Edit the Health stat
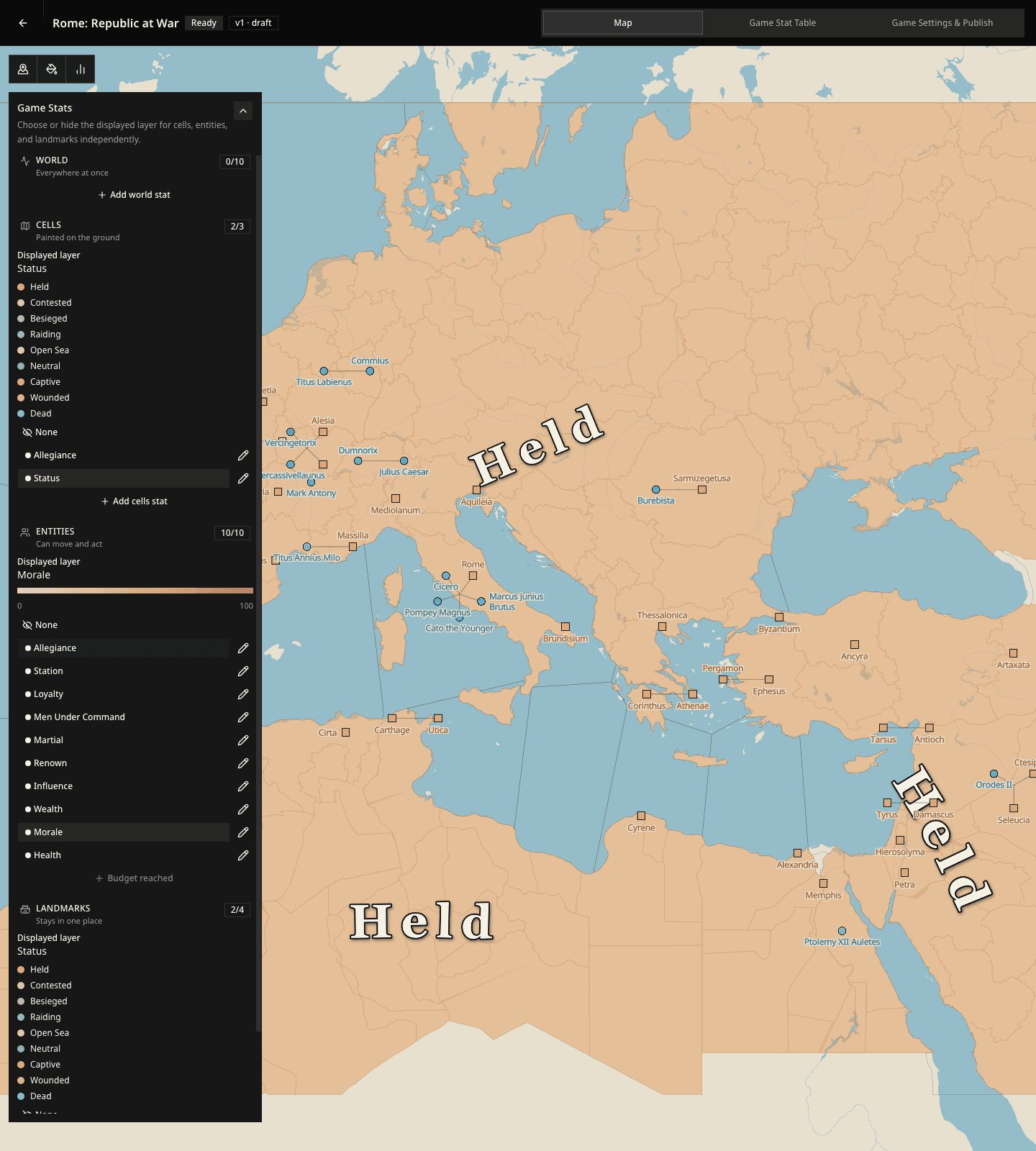The image size is (1036, 1151). (x=243, y=855)
